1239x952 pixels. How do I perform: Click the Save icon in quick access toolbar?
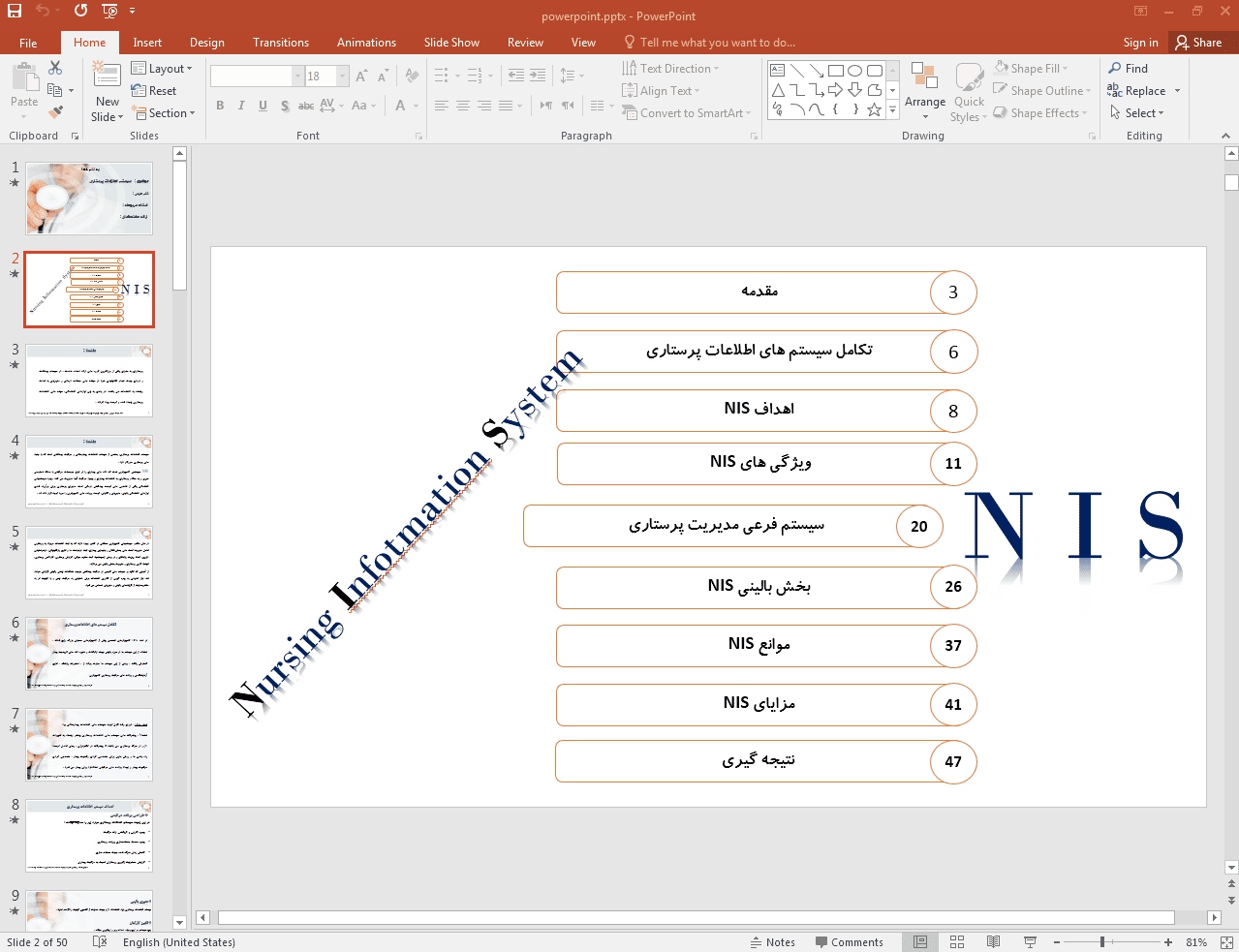15,11
